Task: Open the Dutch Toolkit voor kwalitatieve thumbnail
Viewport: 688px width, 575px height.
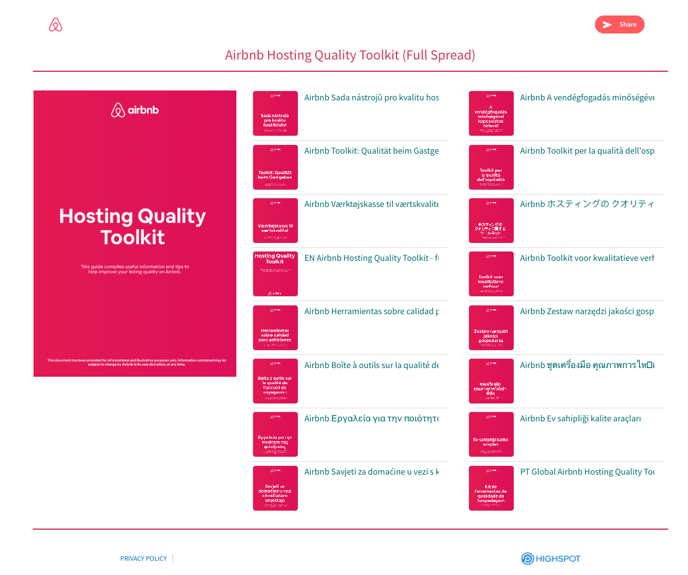Action: pos(491,274)
